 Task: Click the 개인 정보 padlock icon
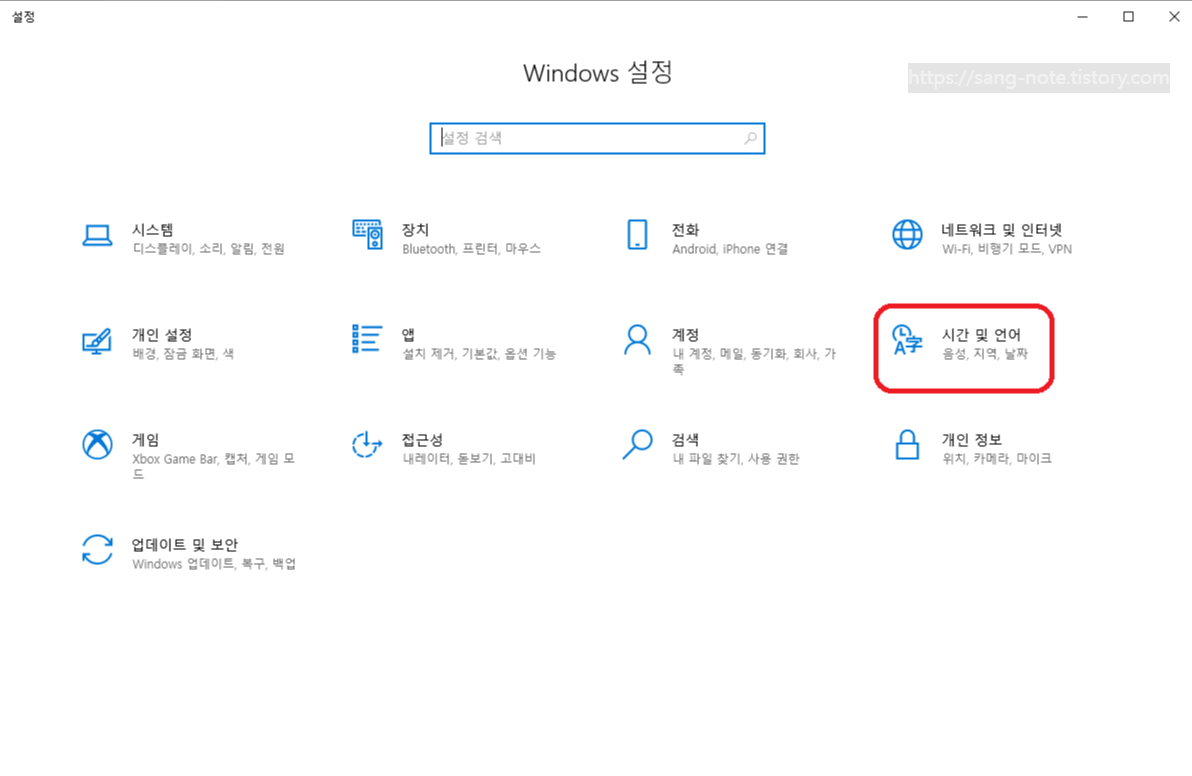[907, 445]
